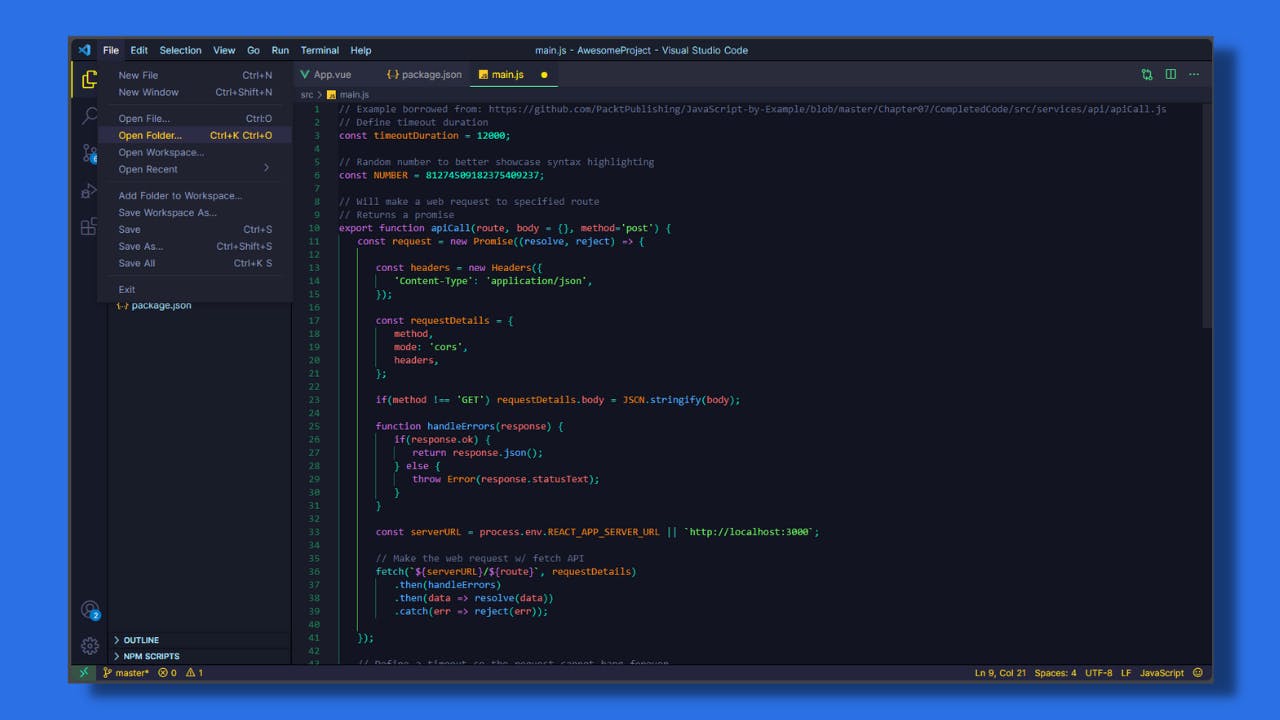Choose Open Workspace... menu entry

point(195,152)
